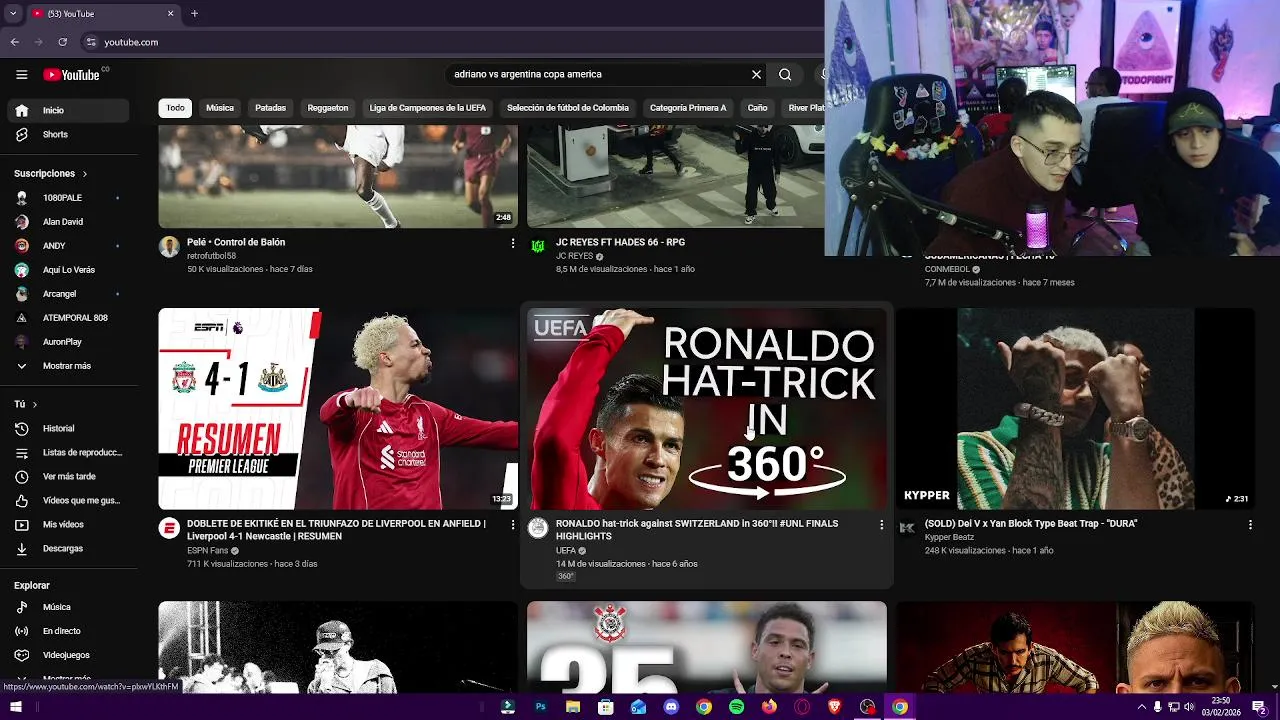Select the Patadas filter chip
The height and width of the screenshot is (720, 1280).
(270, 108)
